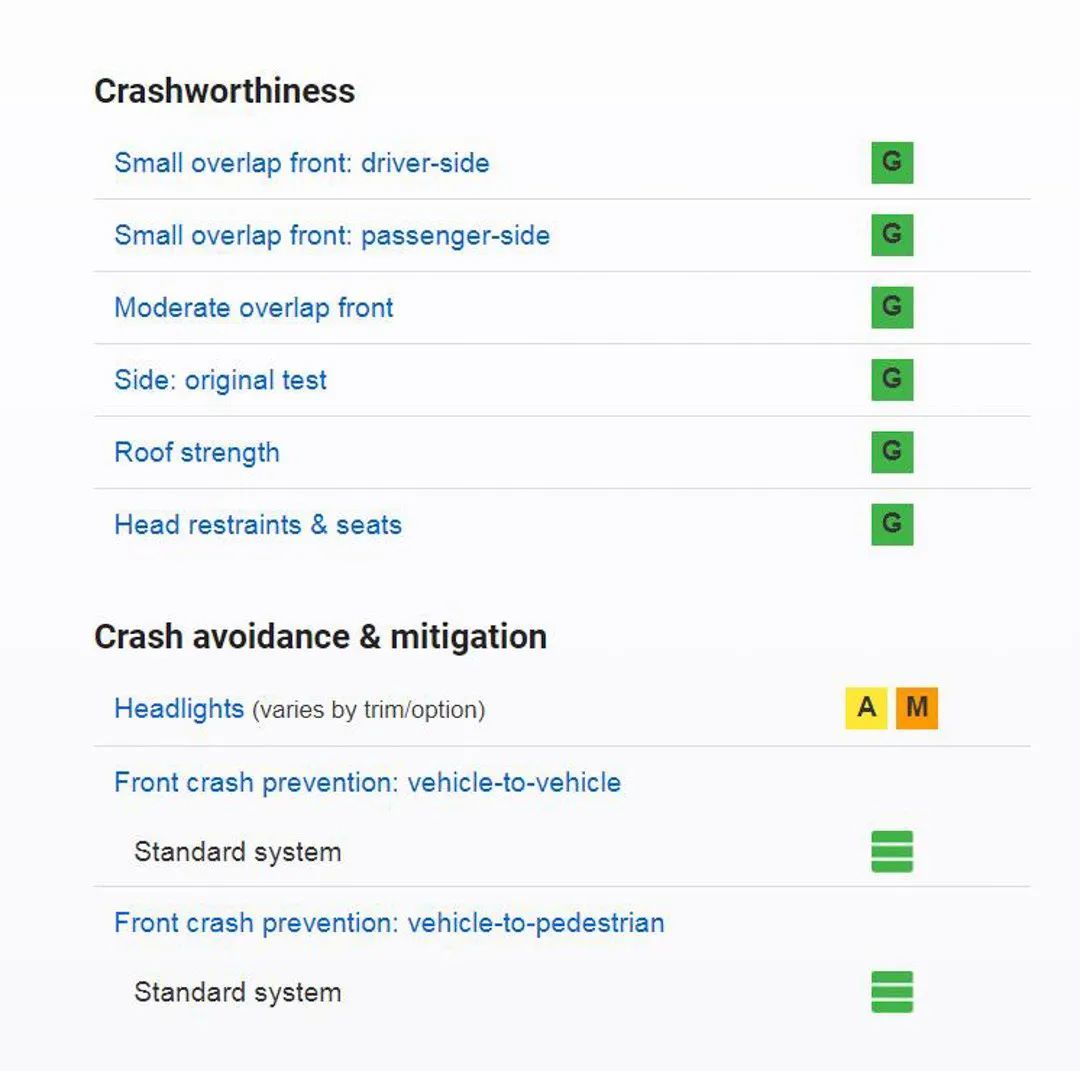Click the G rating icon for Moderate overlap front

(x=892, y=307)
